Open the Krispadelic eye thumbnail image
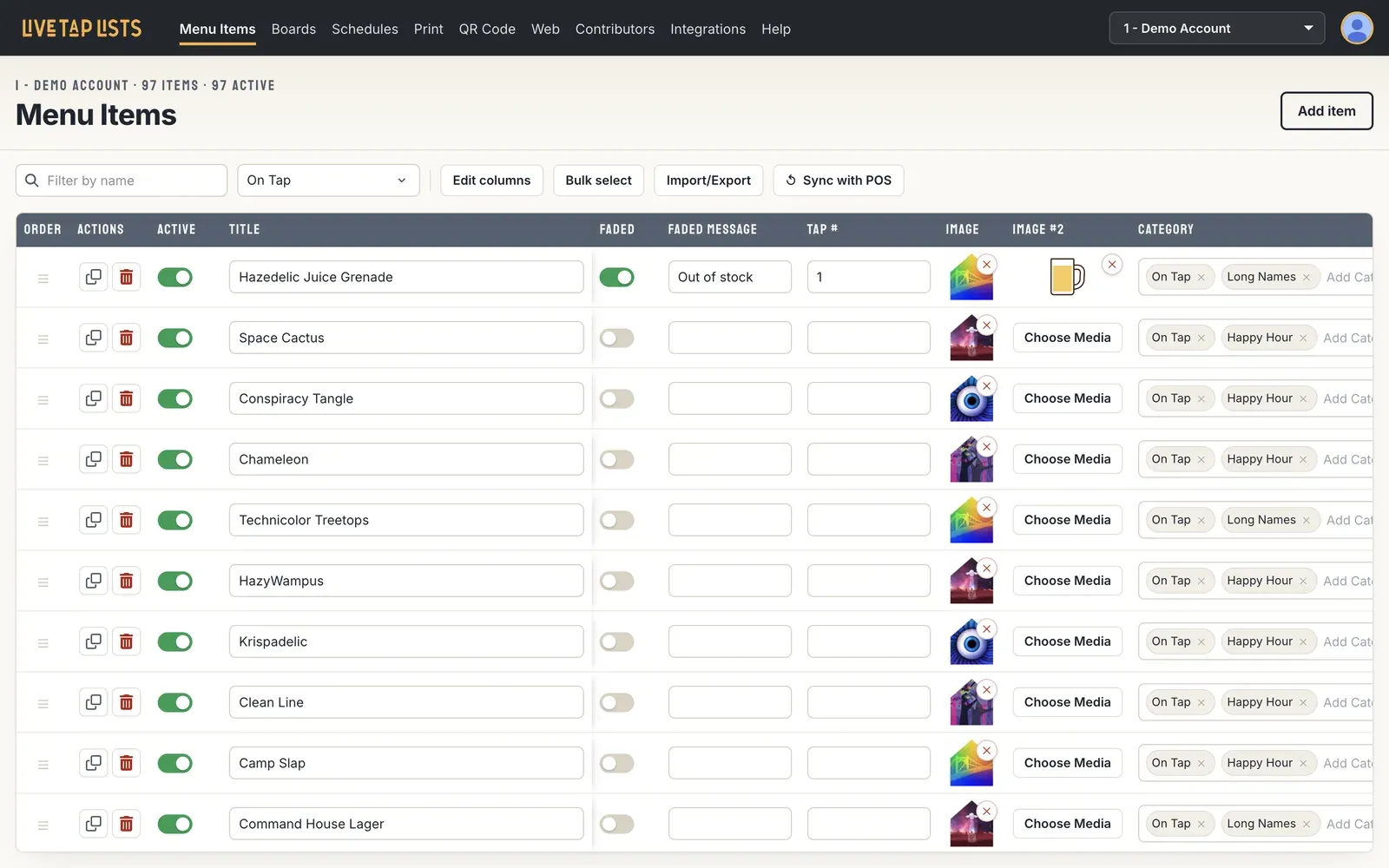Screen dimensions: 1389x868 click(971, 642)
